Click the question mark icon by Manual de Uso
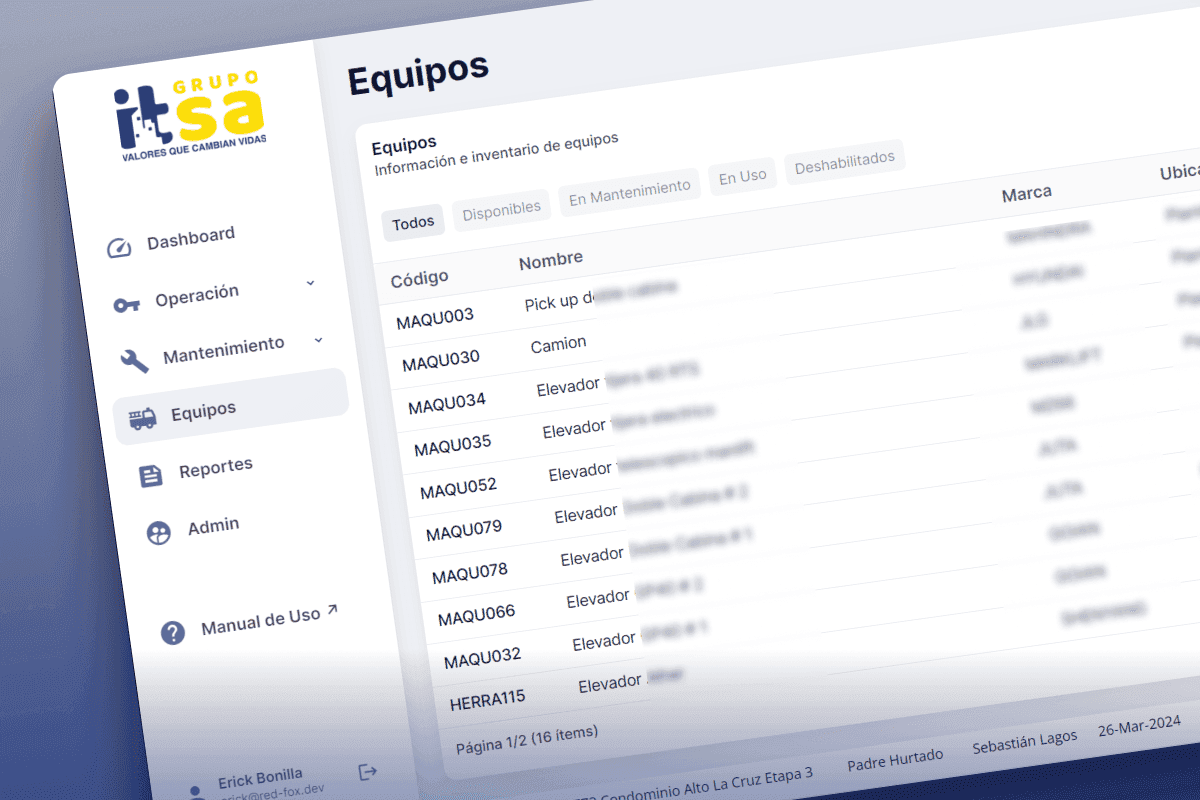 pos(172,633)
